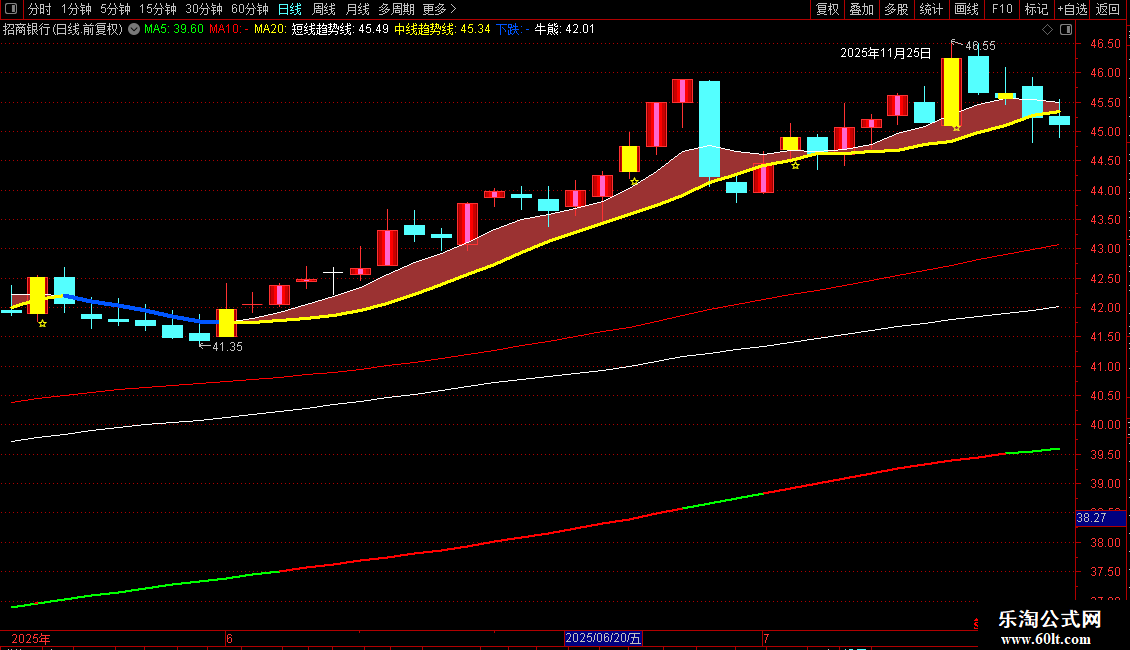
Task: Open the indicator dropdown beside 招商银行 title
Action: (134, 29)
